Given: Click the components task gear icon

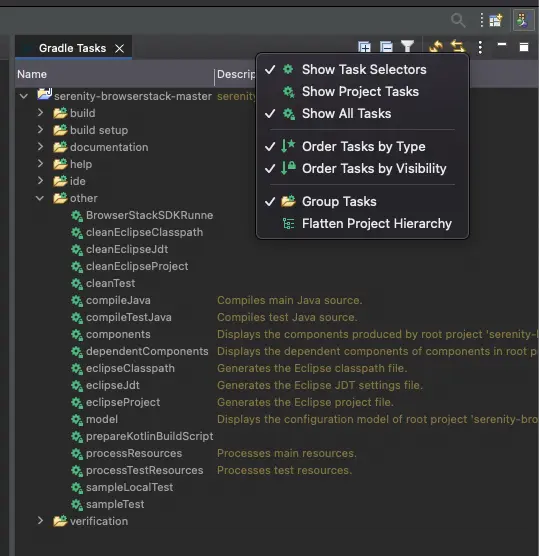Looking at the screenshot, I should (77, 335).
